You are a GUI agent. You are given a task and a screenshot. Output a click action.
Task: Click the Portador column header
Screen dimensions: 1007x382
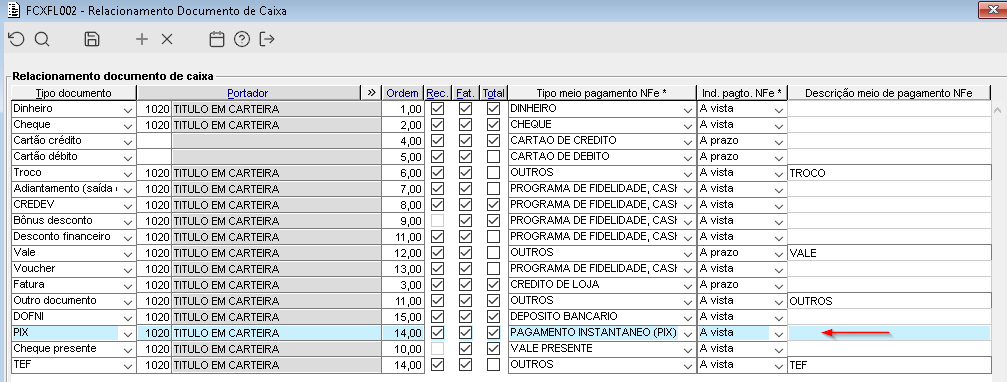click(248, 93)
